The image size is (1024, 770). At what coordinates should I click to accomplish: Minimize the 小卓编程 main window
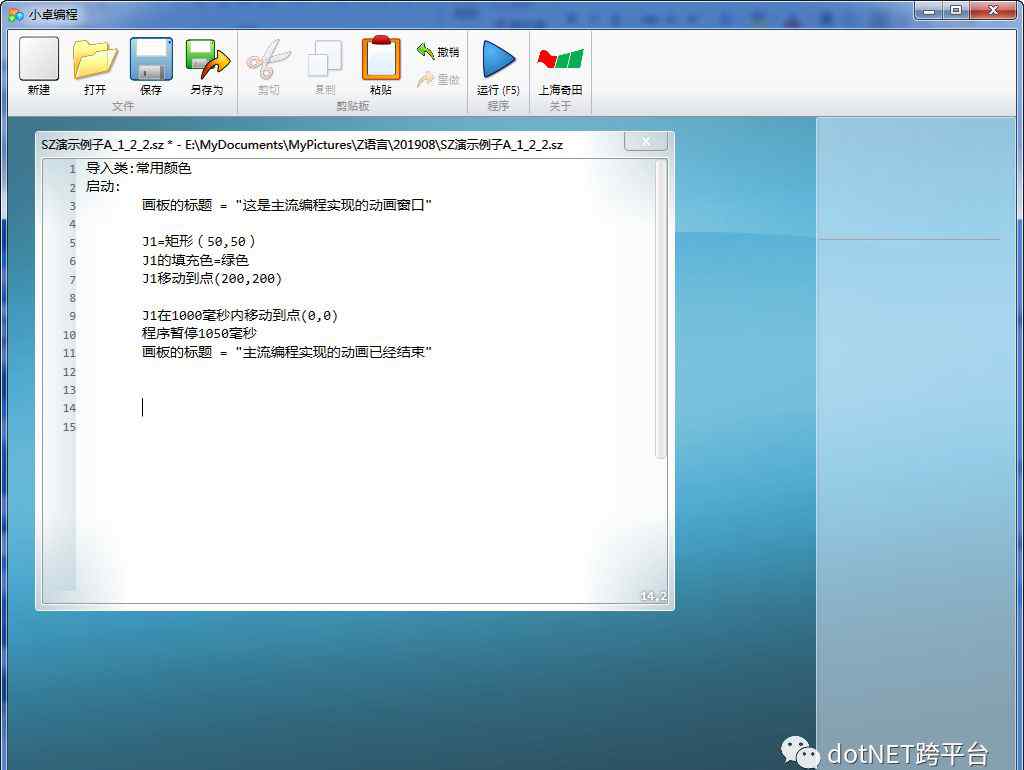(x=929, y=10)
